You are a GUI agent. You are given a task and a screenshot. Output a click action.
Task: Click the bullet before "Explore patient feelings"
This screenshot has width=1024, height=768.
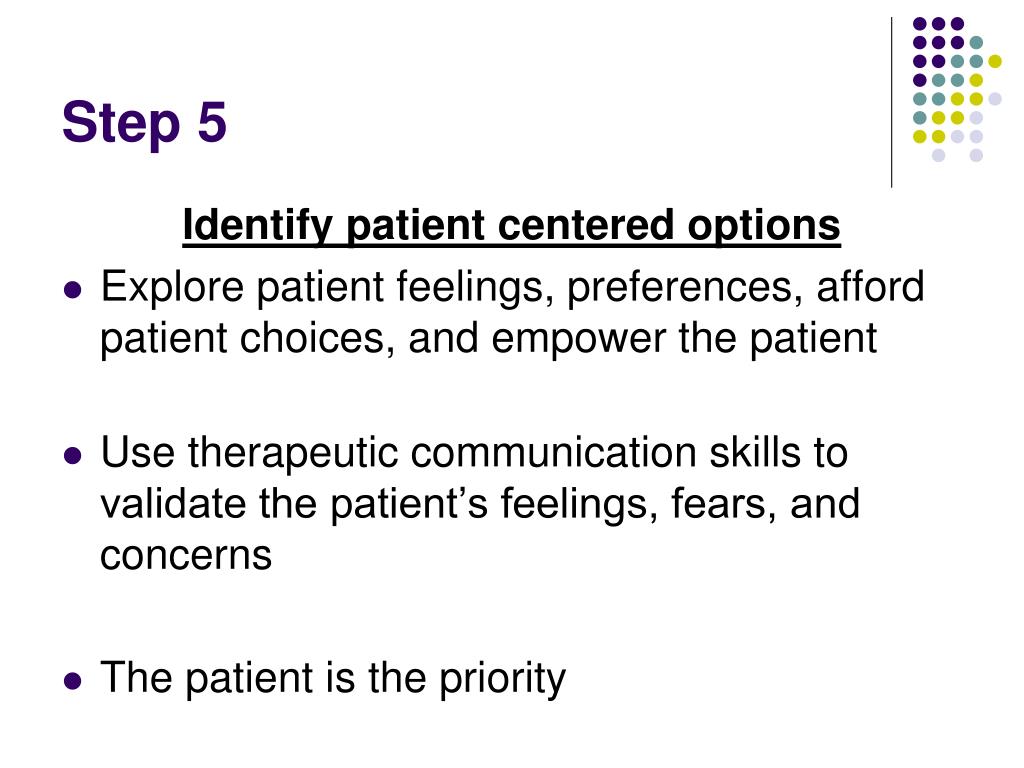tap(73, 289)
